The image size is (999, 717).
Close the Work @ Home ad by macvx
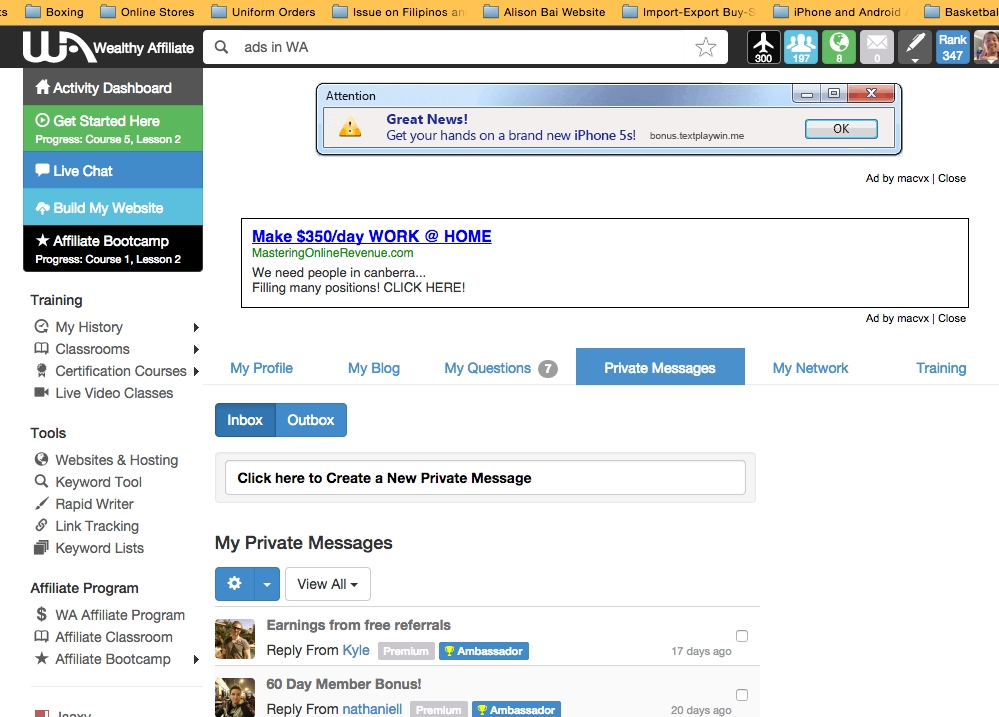pos(952,318)
